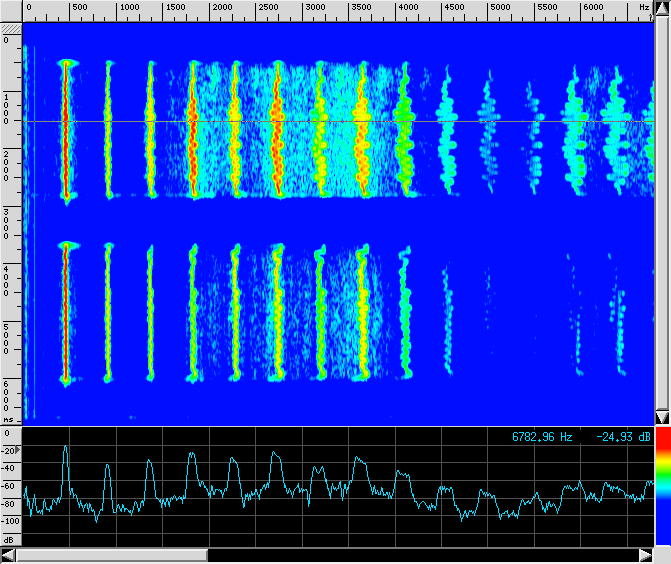The height and width of the screenshot is (564, 671).
Task: Click the horizontal scrollbar thumb
Action: click(111, 555)
